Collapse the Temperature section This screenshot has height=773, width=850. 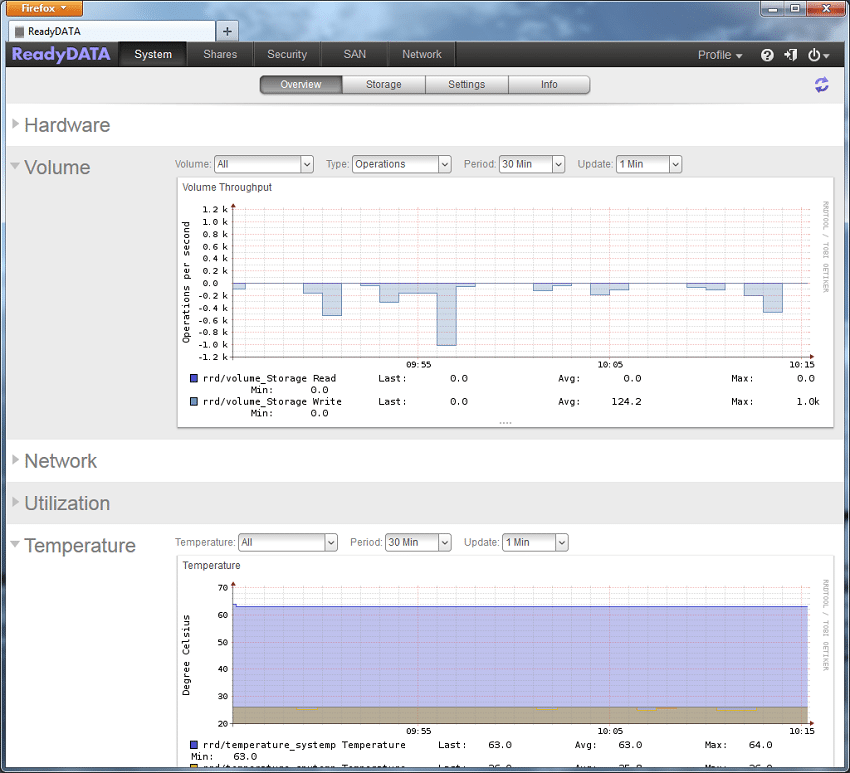(15, 544)
